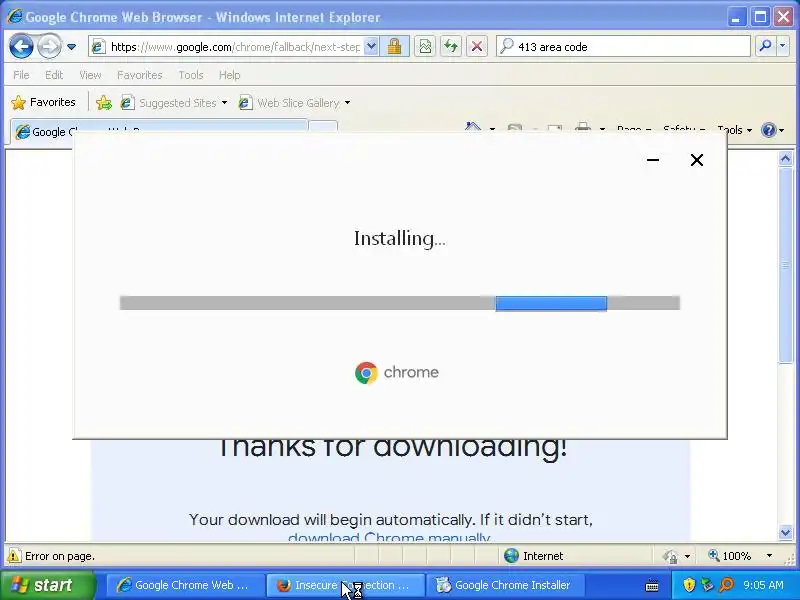Click the Add to Favorites Bar icon
The height and width of the screenshot is (600, 800).
104,103
